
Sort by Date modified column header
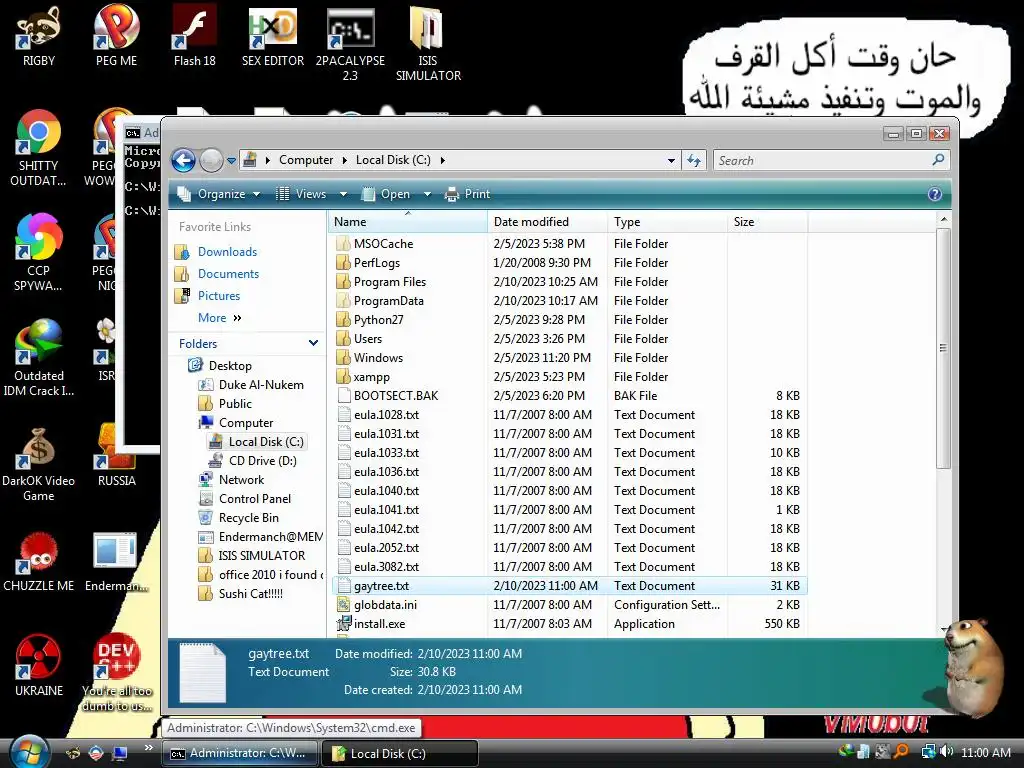point(547,222)
